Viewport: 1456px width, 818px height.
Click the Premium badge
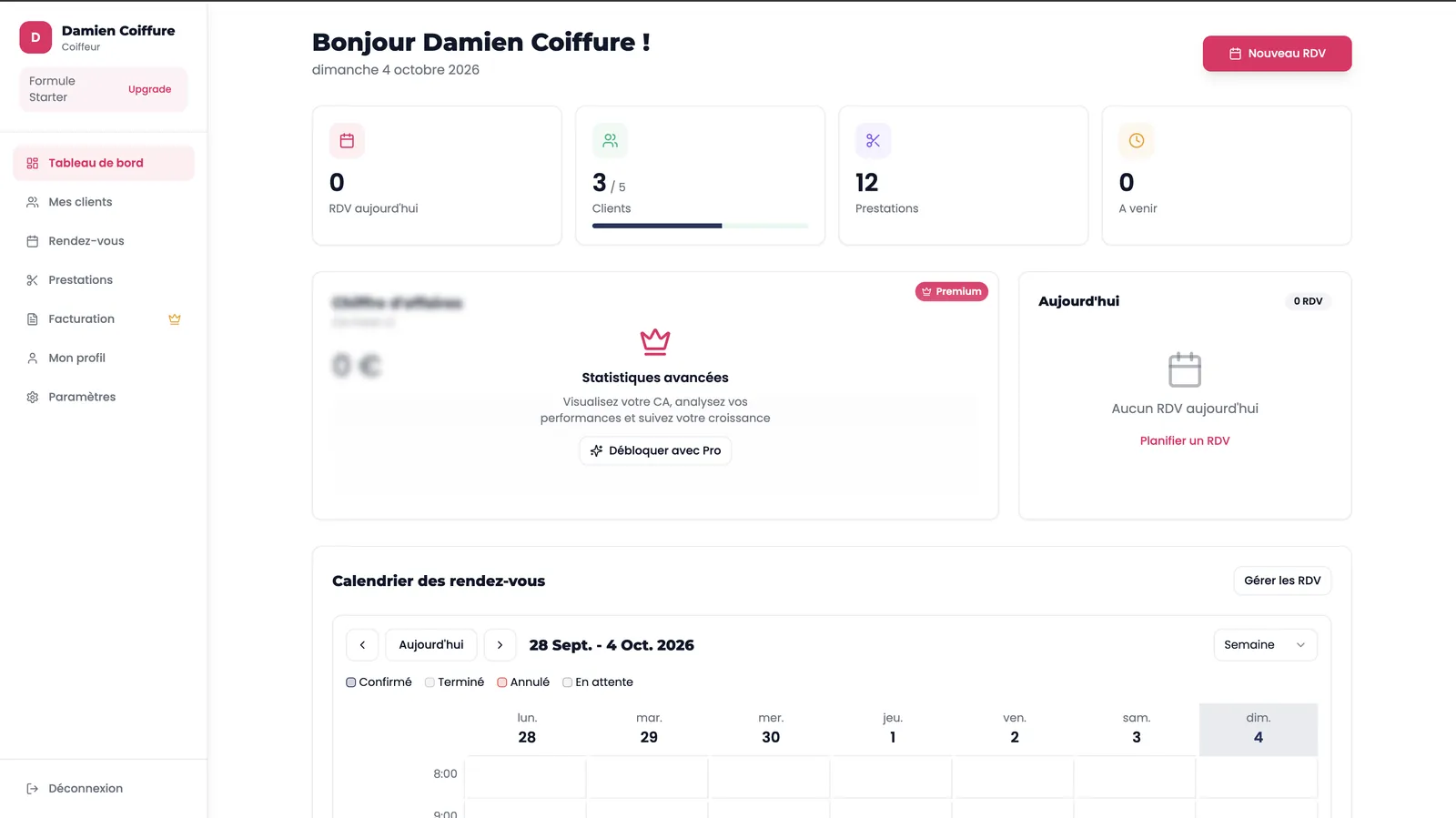952,292
